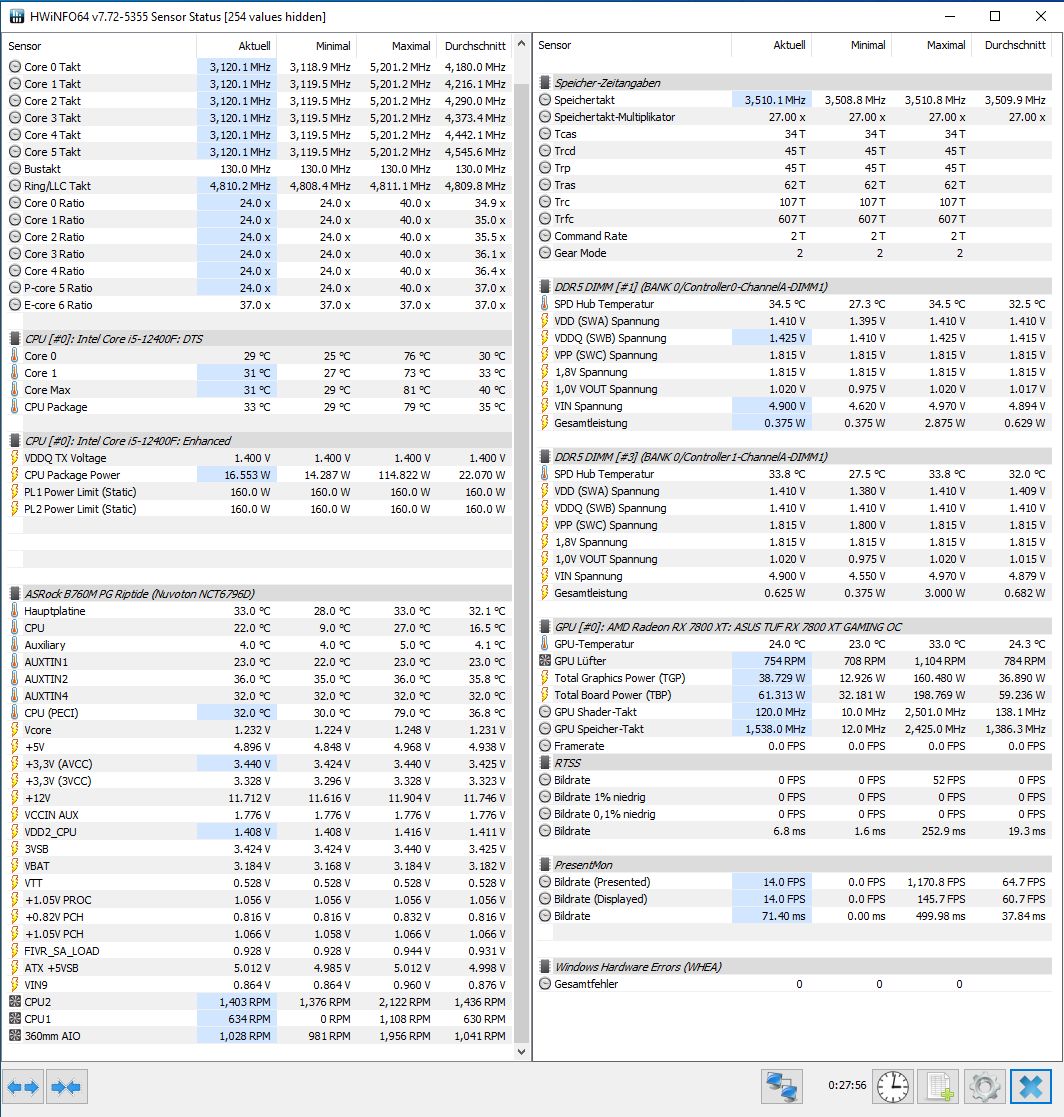Select the GPU [#0] AMD Radeon section header

tap(727, 627)
